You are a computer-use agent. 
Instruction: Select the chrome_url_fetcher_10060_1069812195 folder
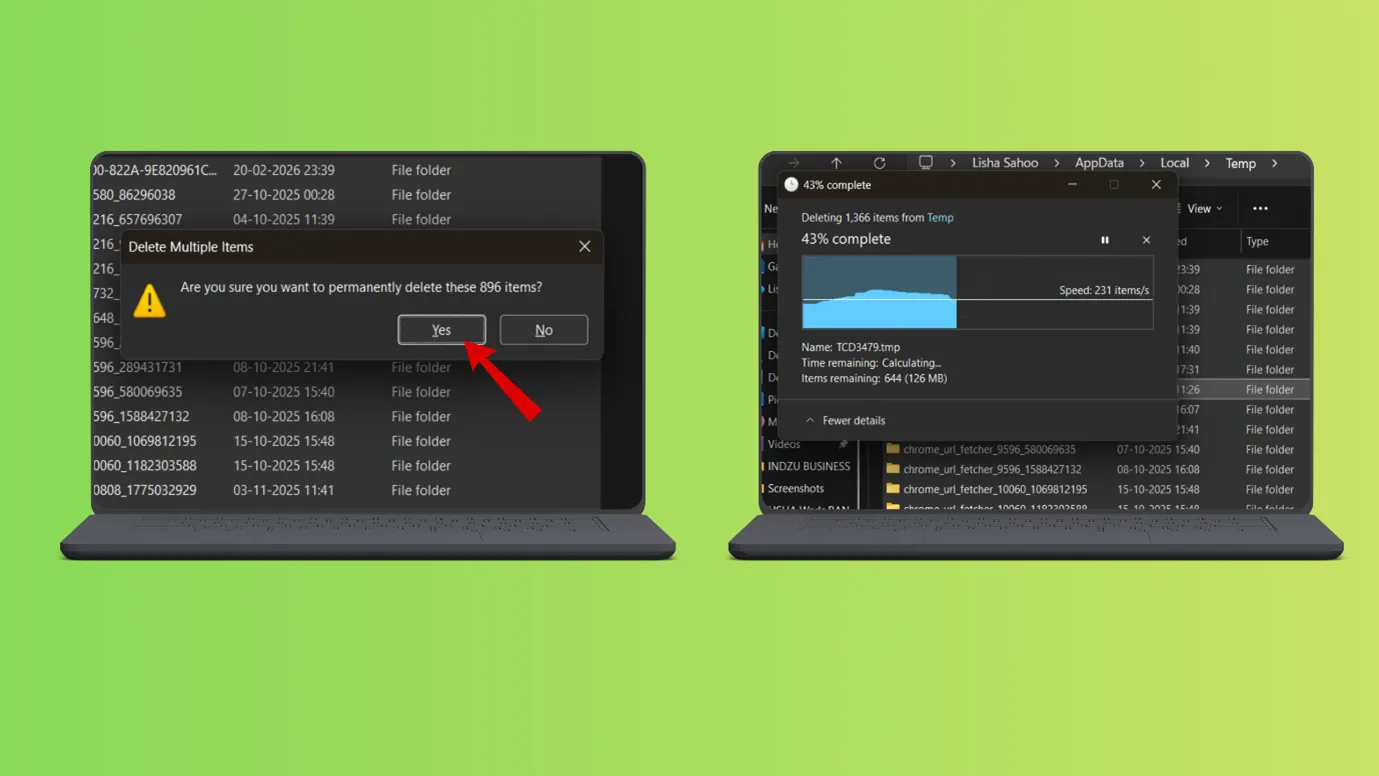tap(994, 490)
